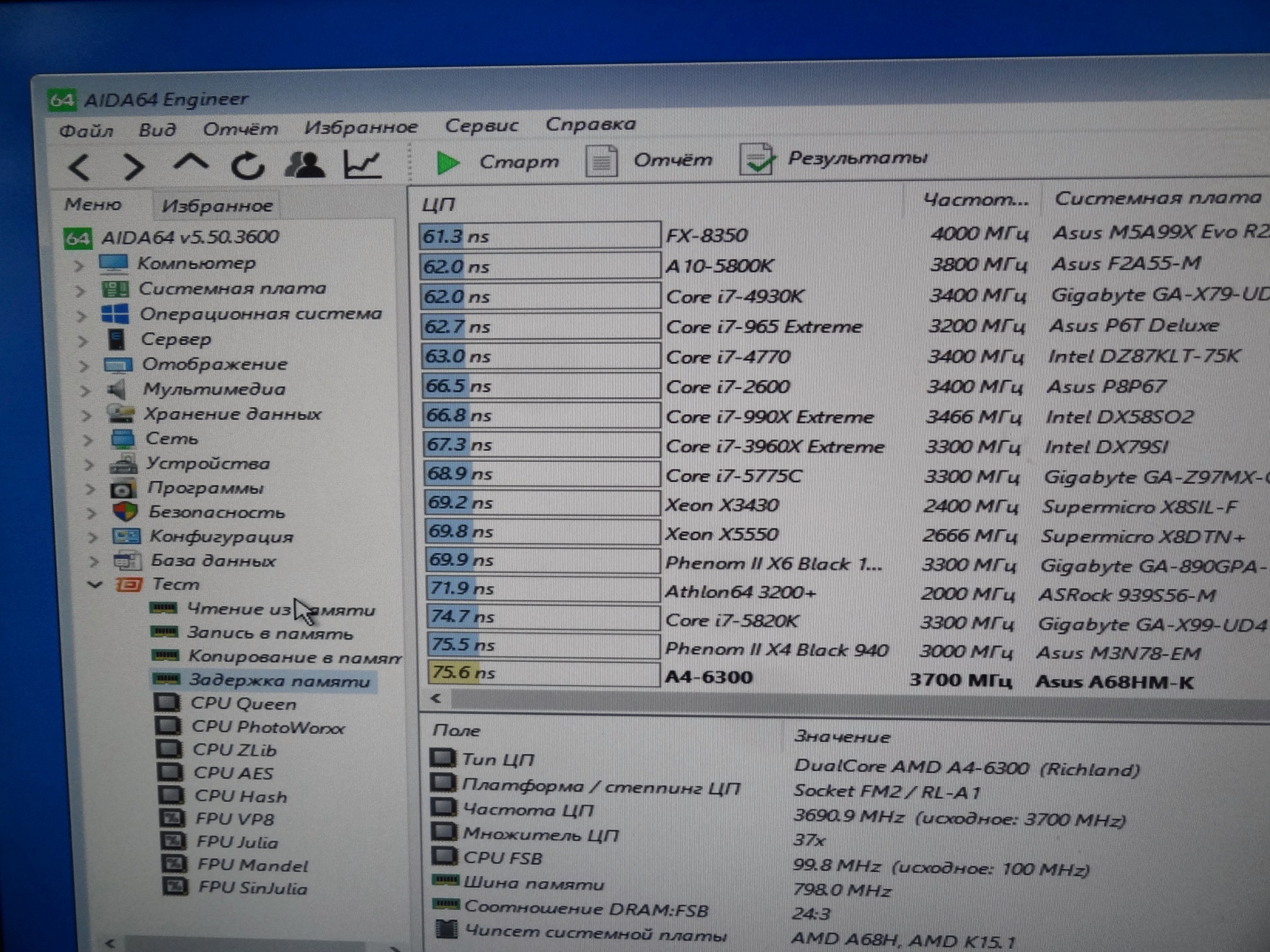Select the FX-8350 61.3 ns result row
Image resolution: width=1270 pixels, height=952 pixels.
pyautogui.click(x=844, y=234)
